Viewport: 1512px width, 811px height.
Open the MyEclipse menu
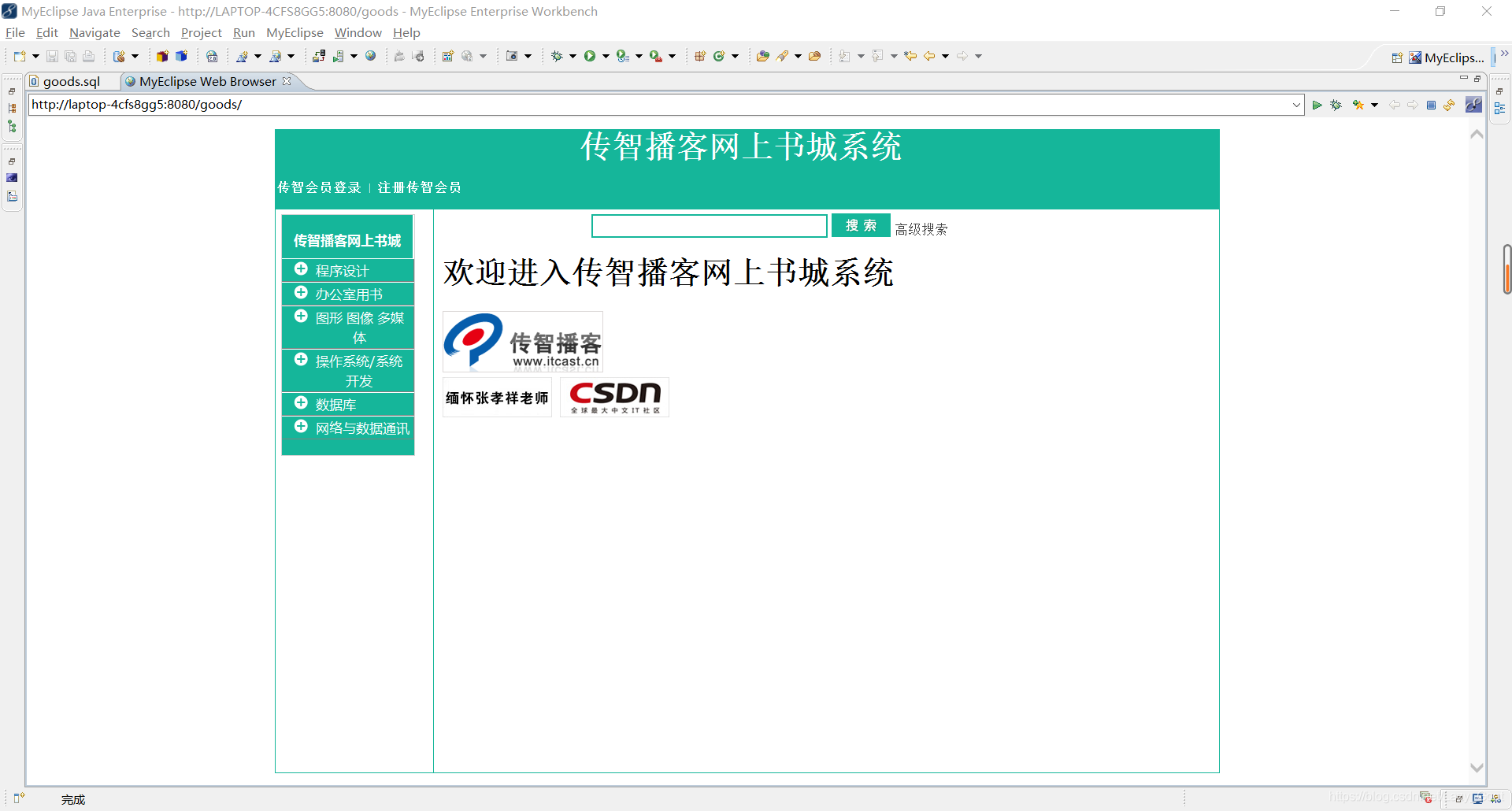coord(295,33)
